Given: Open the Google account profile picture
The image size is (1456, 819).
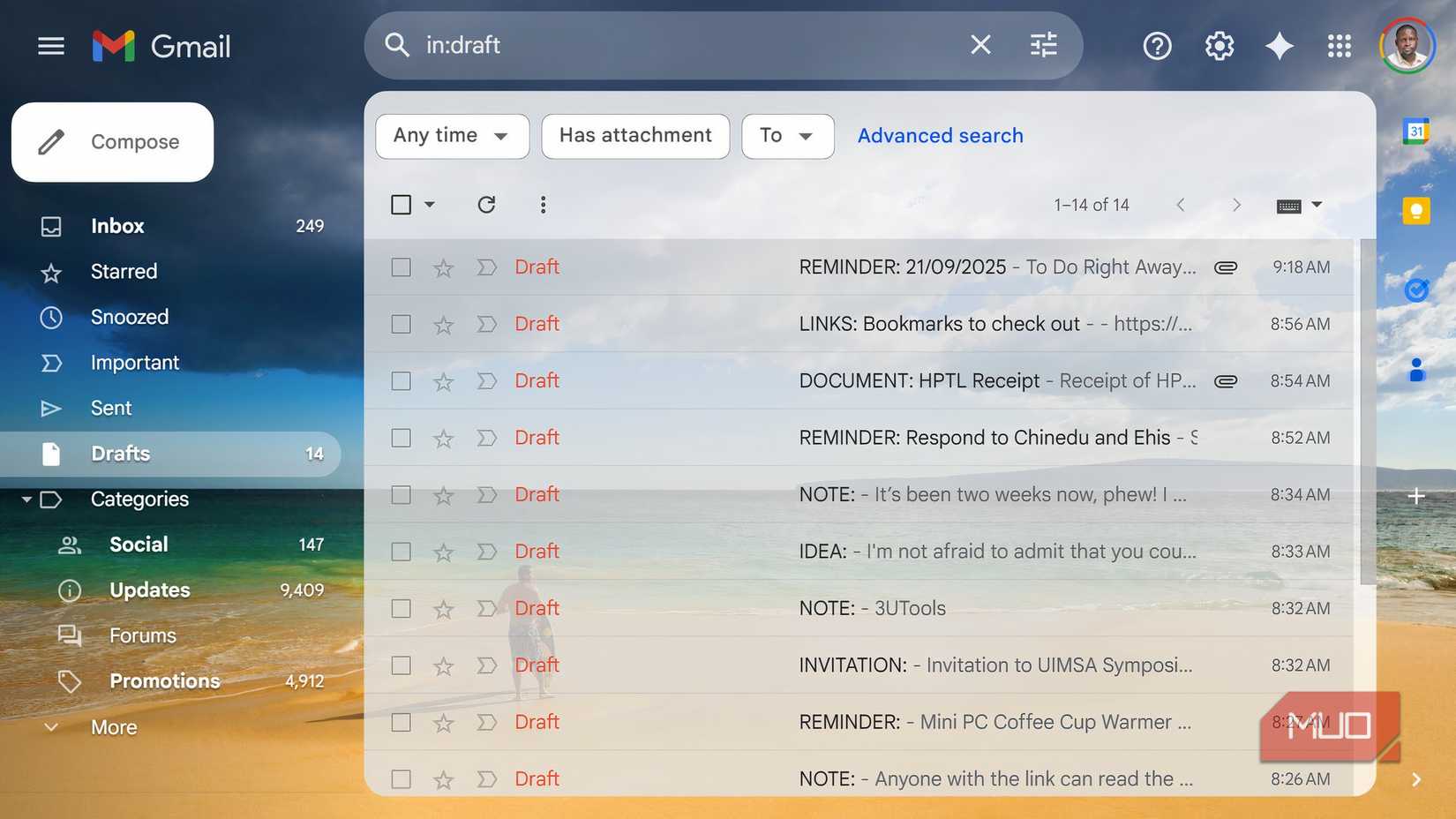Looking at the screenshot, I should [x=1407, y=46].
